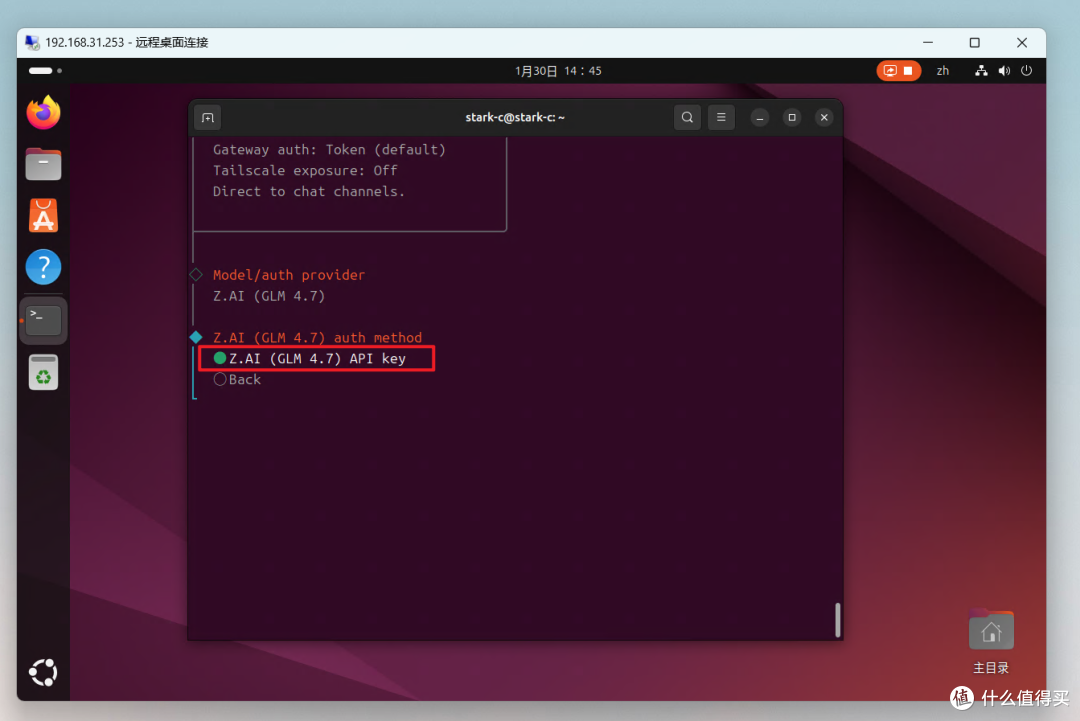
Task: Open the Help icon in dock
Action: (x=43, y=267)
